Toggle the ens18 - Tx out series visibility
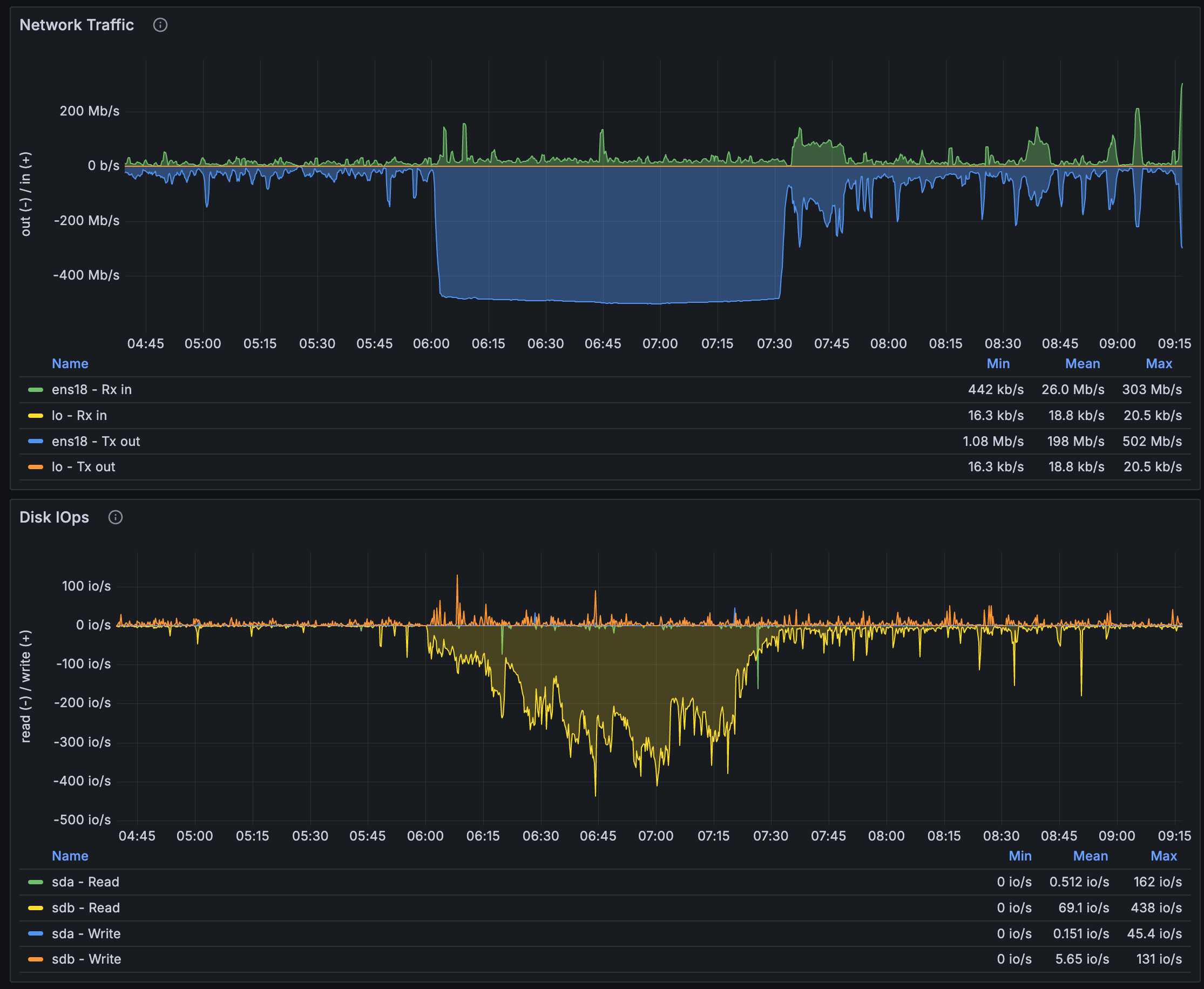This screenshot has width=1204, height=989. (x=96, y=442)
